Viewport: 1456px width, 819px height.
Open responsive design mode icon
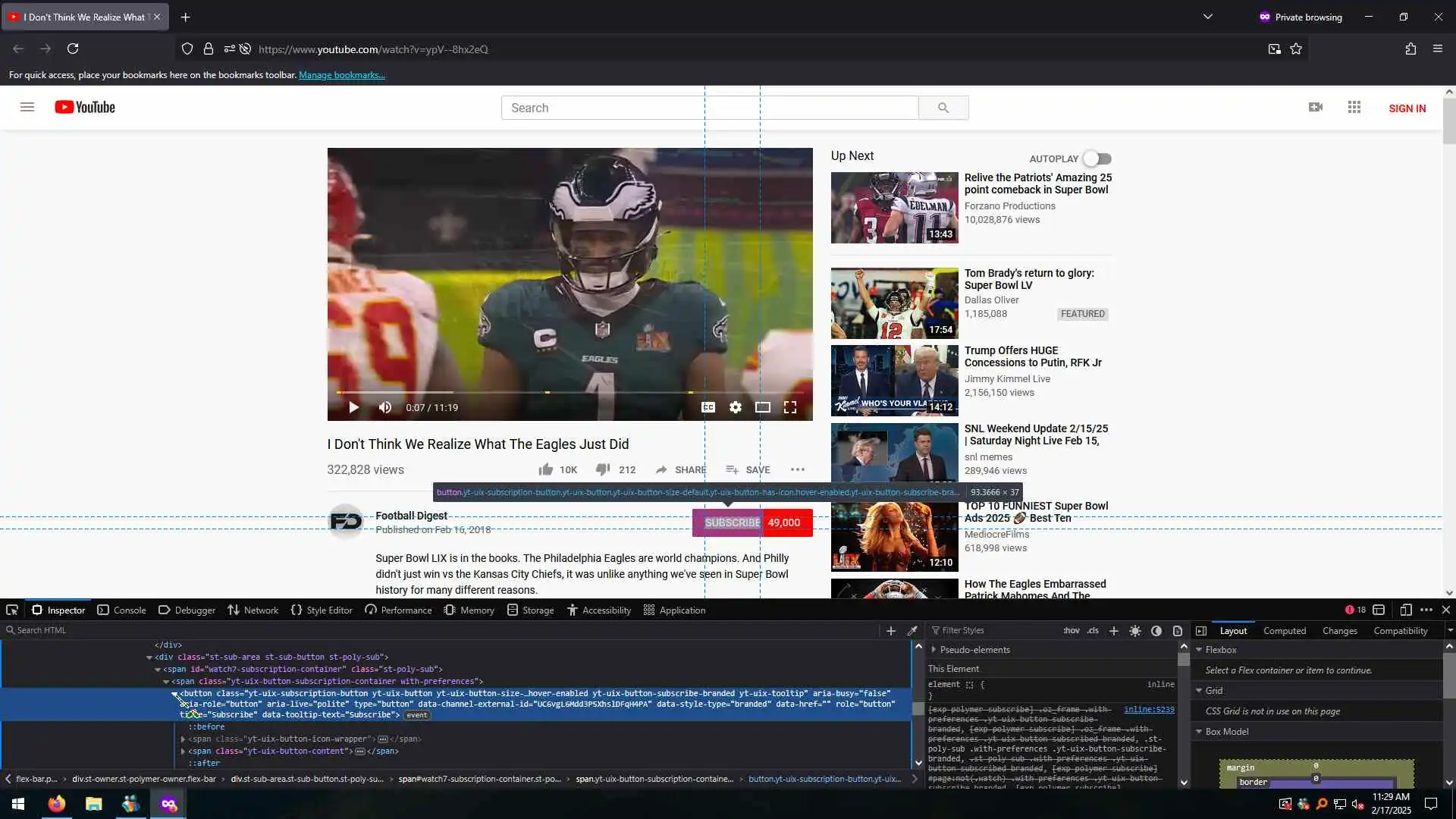pyautogui.click(x=1405, y=610)
